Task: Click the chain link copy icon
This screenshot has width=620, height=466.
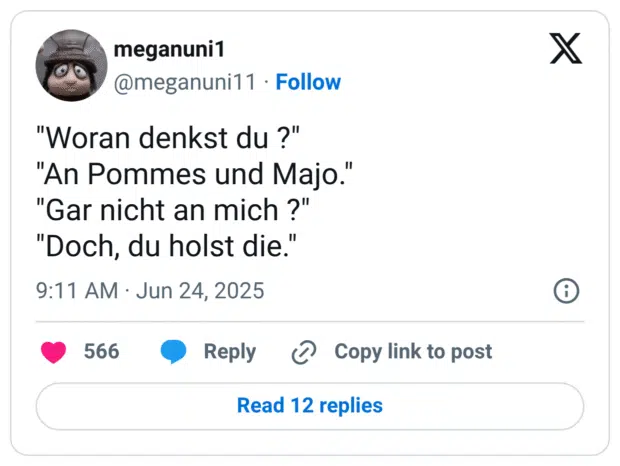Action: coord(303,352)
